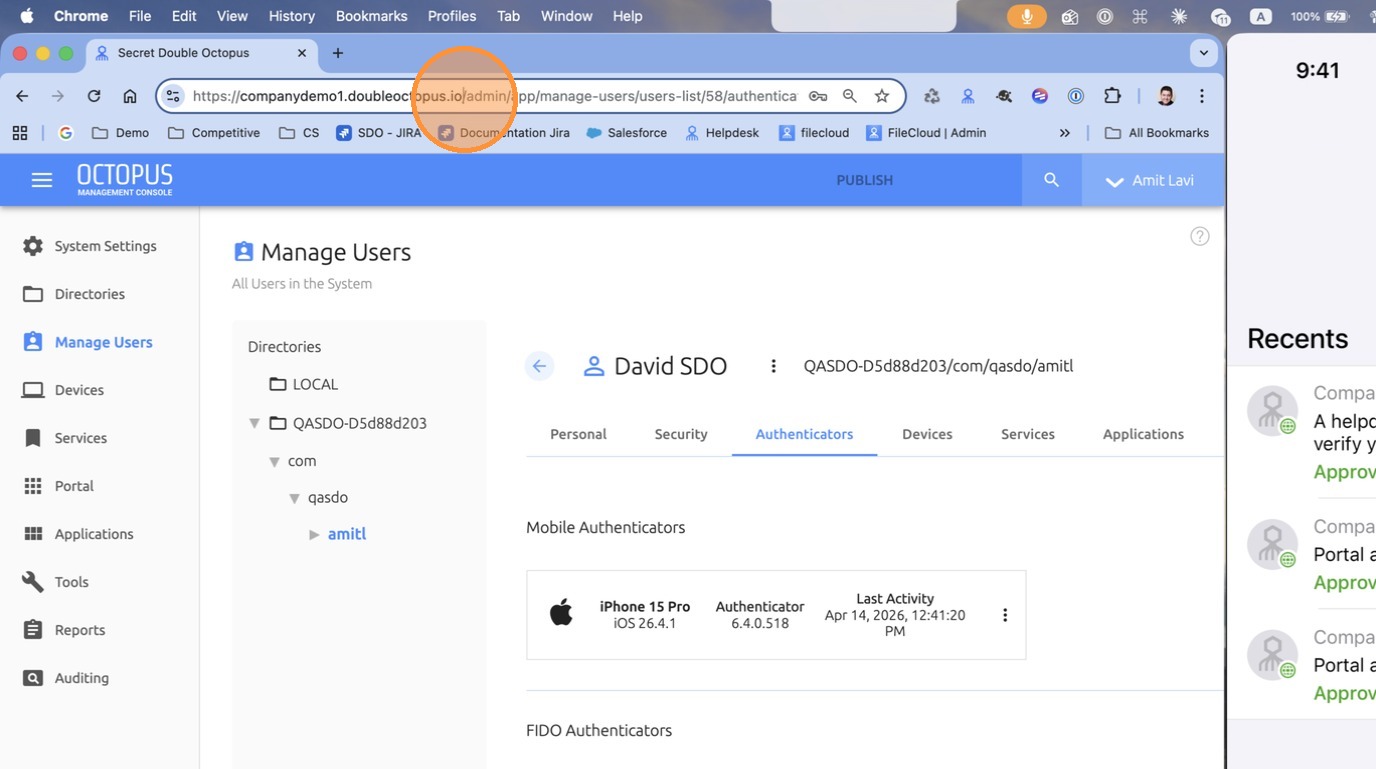Open the Bookmarks menu in the menu bar
Image resolution: width=1376 pixels, height=769 pixels.
click(371, 16)
